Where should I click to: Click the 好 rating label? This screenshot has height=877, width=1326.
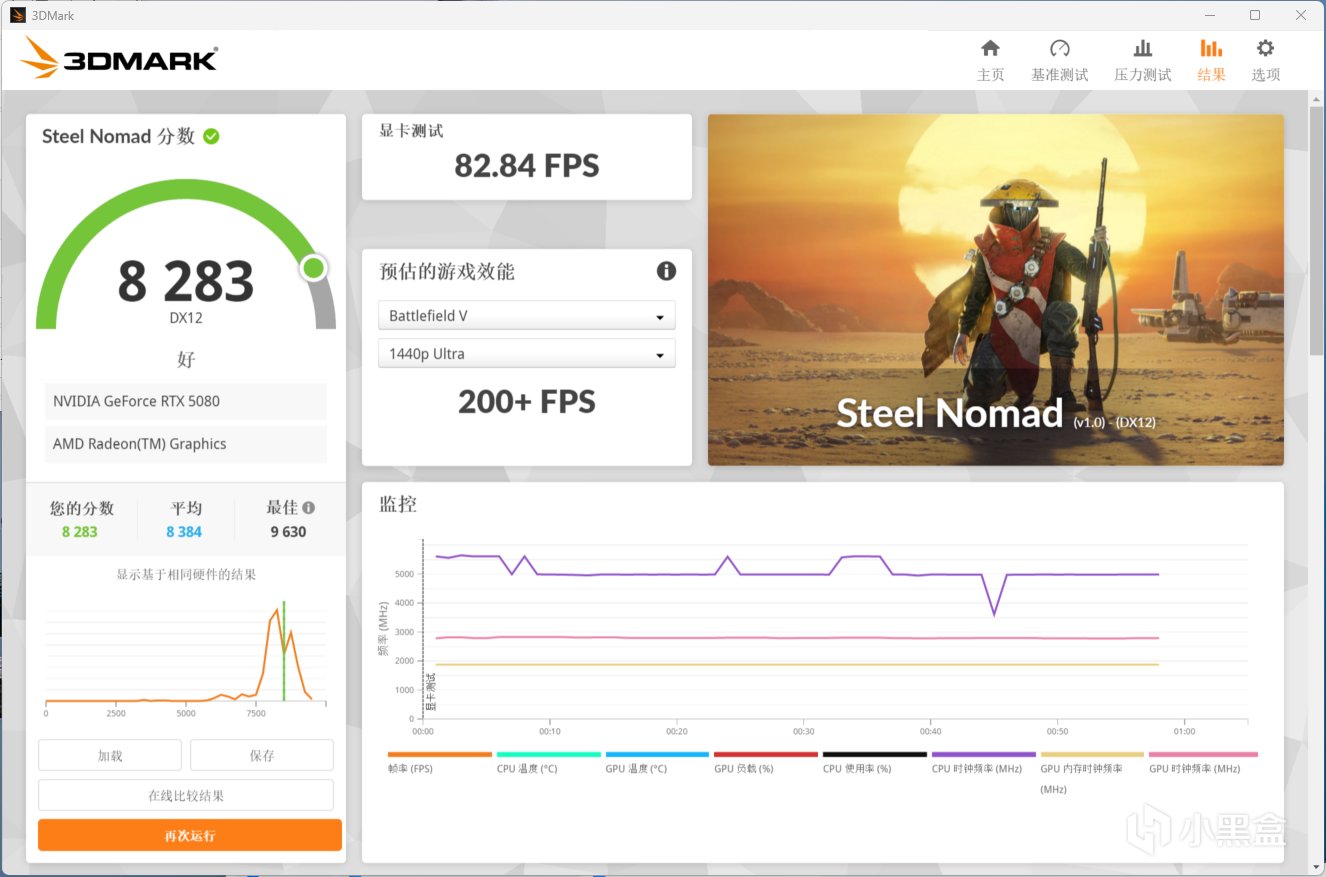pyautogui.click(x=186, y=359)
